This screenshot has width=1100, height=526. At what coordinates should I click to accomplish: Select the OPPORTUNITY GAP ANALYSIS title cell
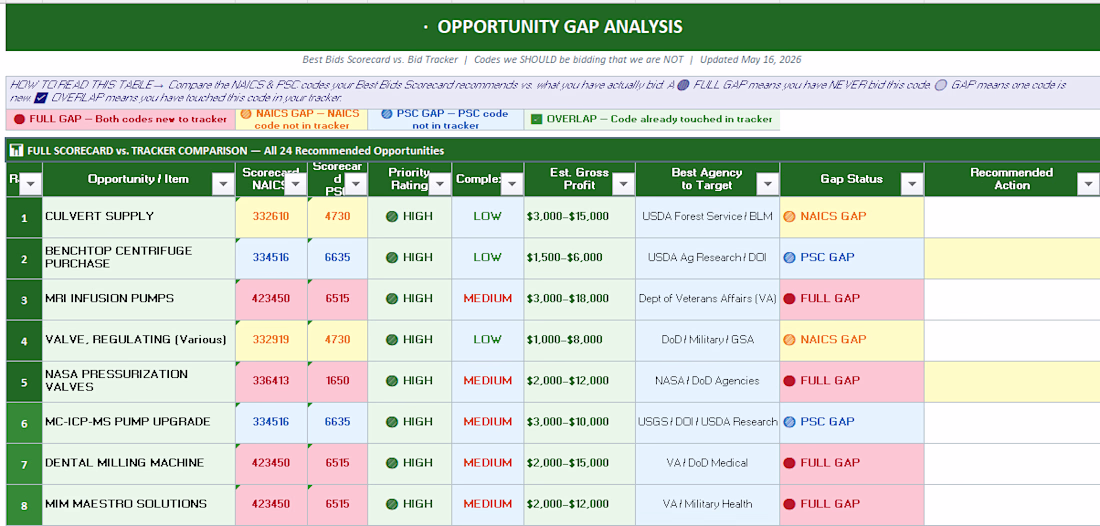[553, 27]
